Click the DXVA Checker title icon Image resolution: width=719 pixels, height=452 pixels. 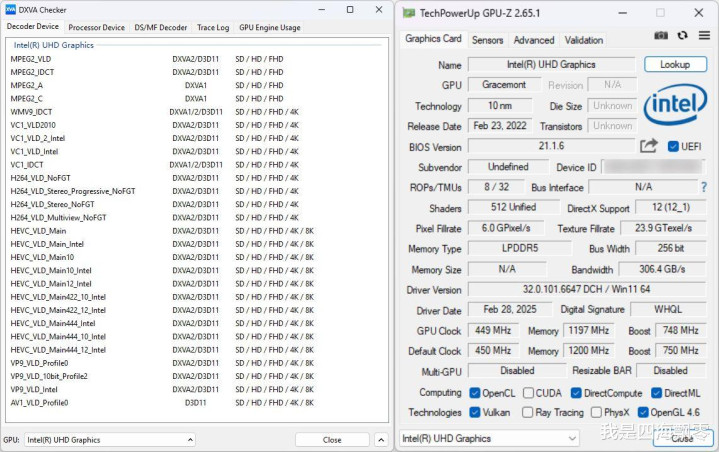[x=10, y=10]
